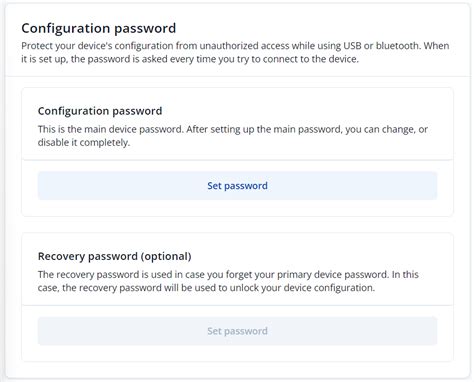The width and height of the screenshot is (474, 382).
Task: Click the 'Protect your device's configuration' description line
Action: (x=235, y=45)
